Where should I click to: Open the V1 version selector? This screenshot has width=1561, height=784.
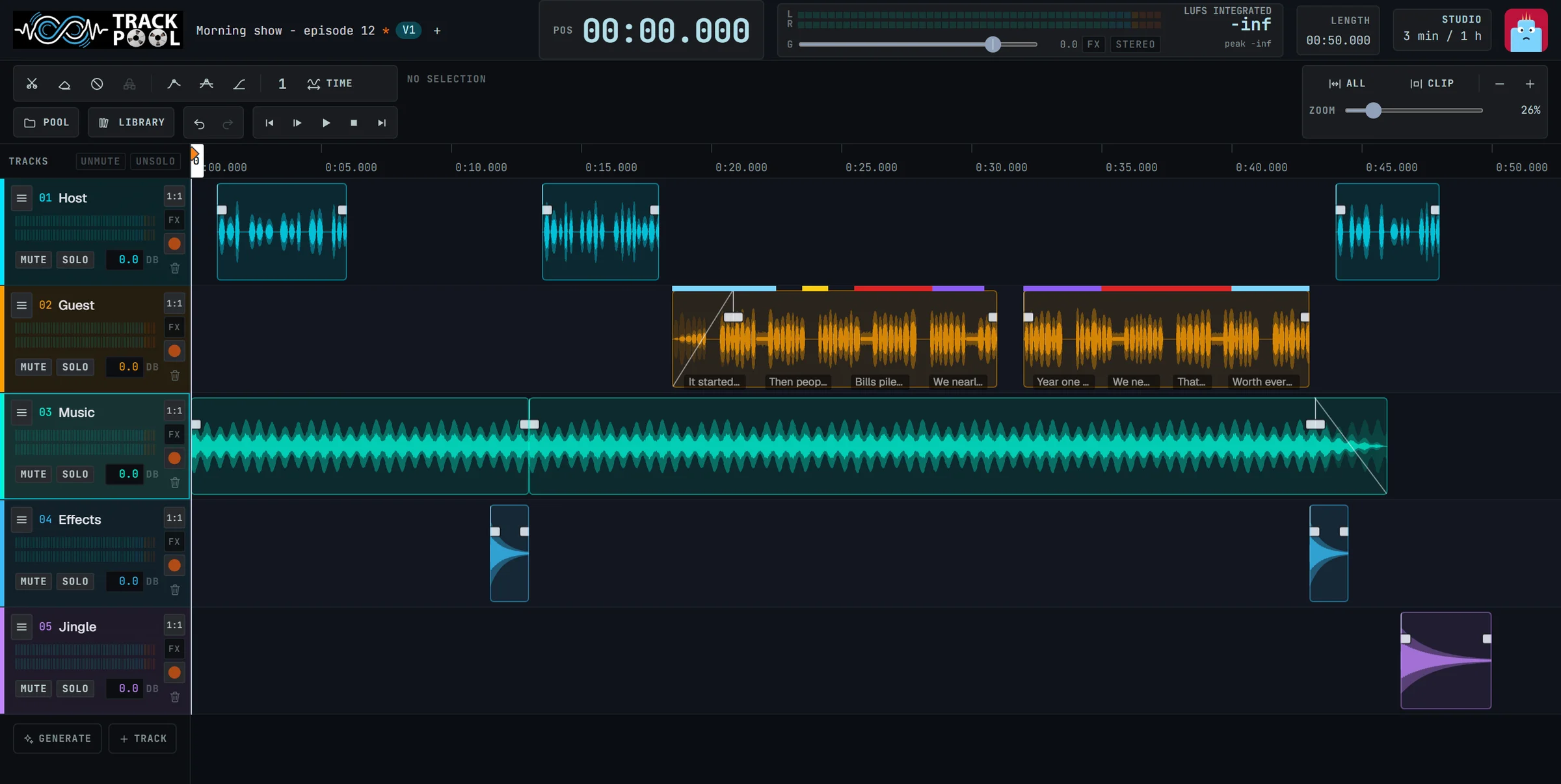click(408, 30)
